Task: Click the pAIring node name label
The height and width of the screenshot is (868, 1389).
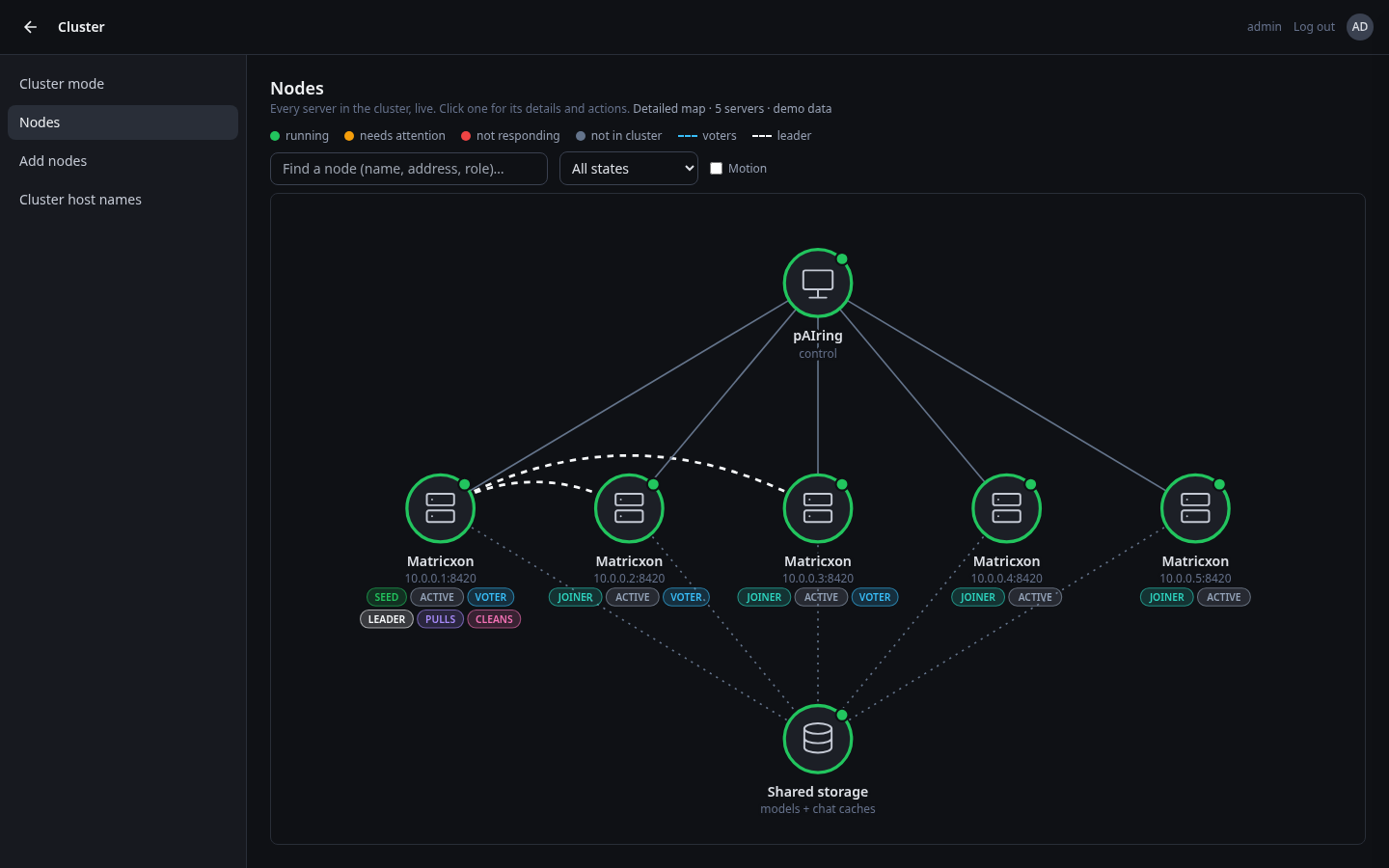Action: [x=818, y=336]
